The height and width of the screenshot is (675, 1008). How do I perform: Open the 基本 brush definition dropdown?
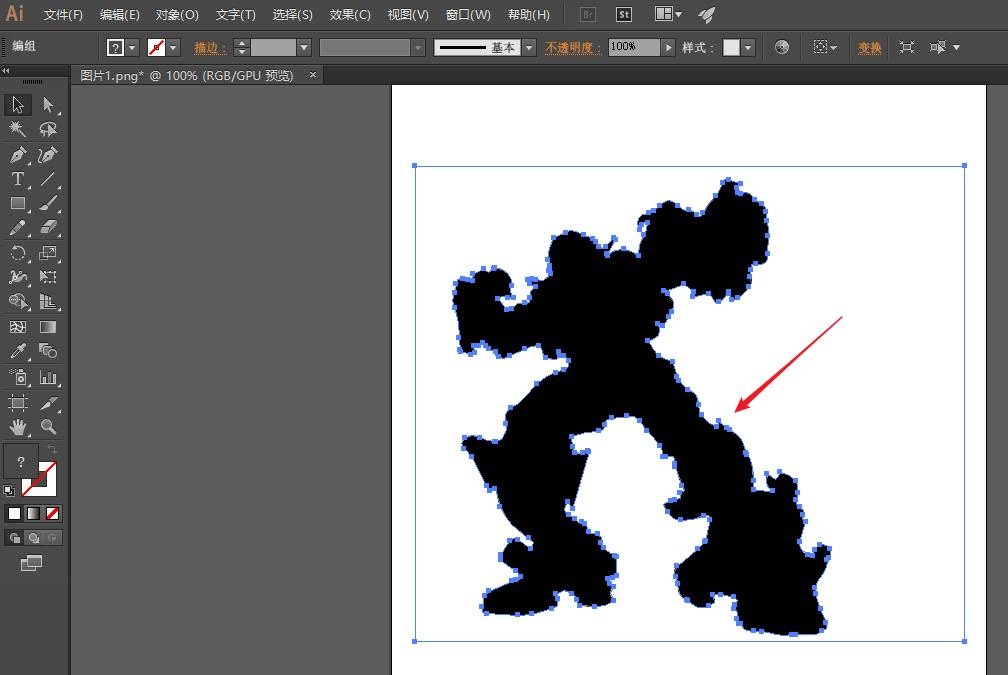[x=528, y=48]
